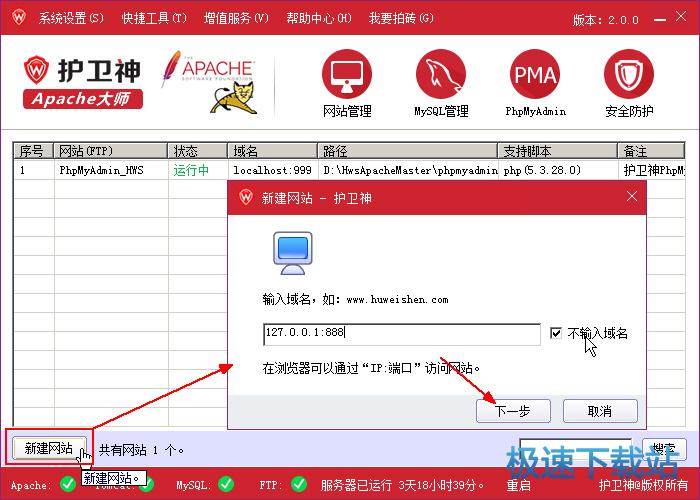Open the MySQL管理 dolphin icon
Image resolution: width=700 pixels, height=500 pixels.
(x=441, y=74)
